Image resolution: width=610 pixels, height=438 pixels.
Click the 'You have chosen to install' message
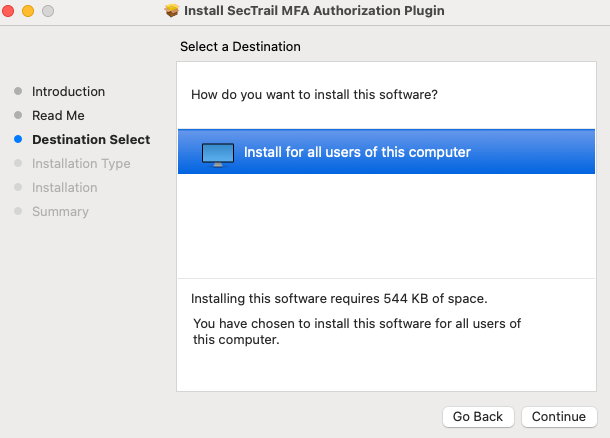point(357,331)
